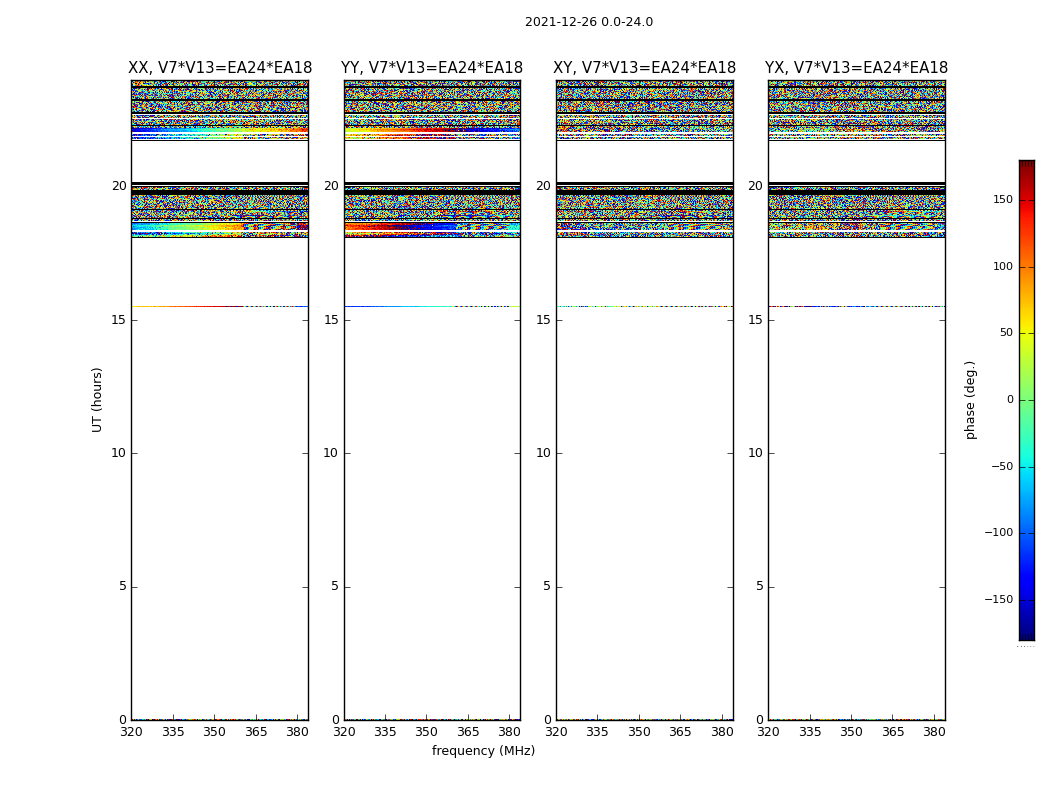
Task: Click the 50 tick label on colorbar
Action: pyautogui.click(x=1005, y=333)
